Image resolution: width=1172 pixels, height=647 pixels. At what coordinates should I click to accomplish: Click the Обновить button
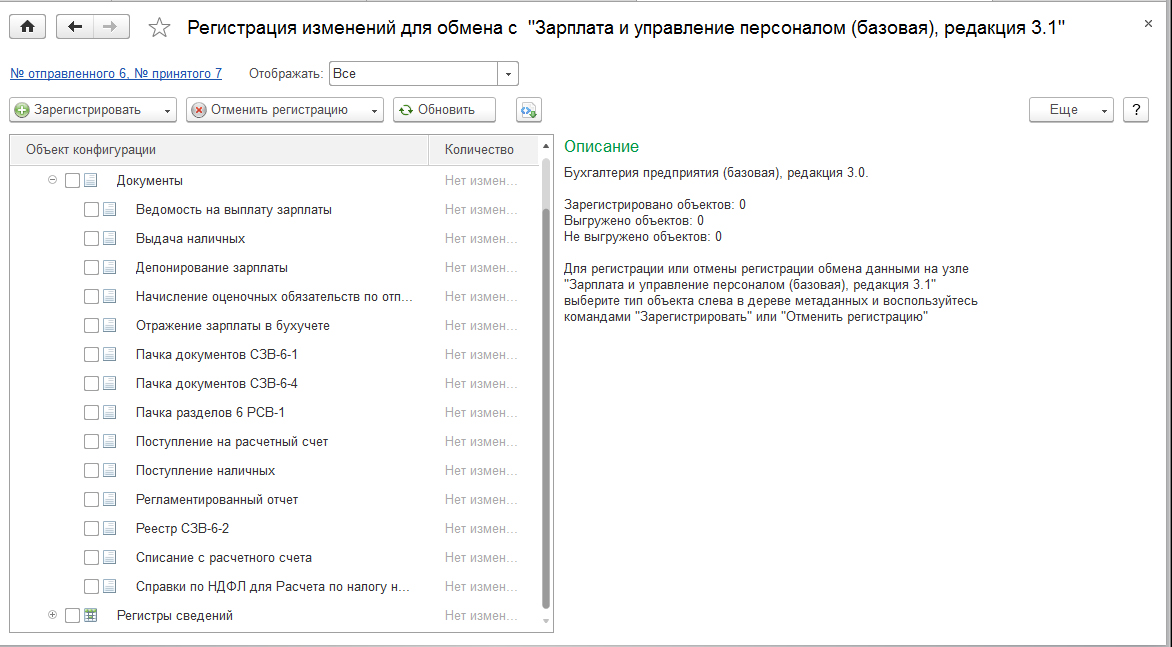(x=445, y=110)
